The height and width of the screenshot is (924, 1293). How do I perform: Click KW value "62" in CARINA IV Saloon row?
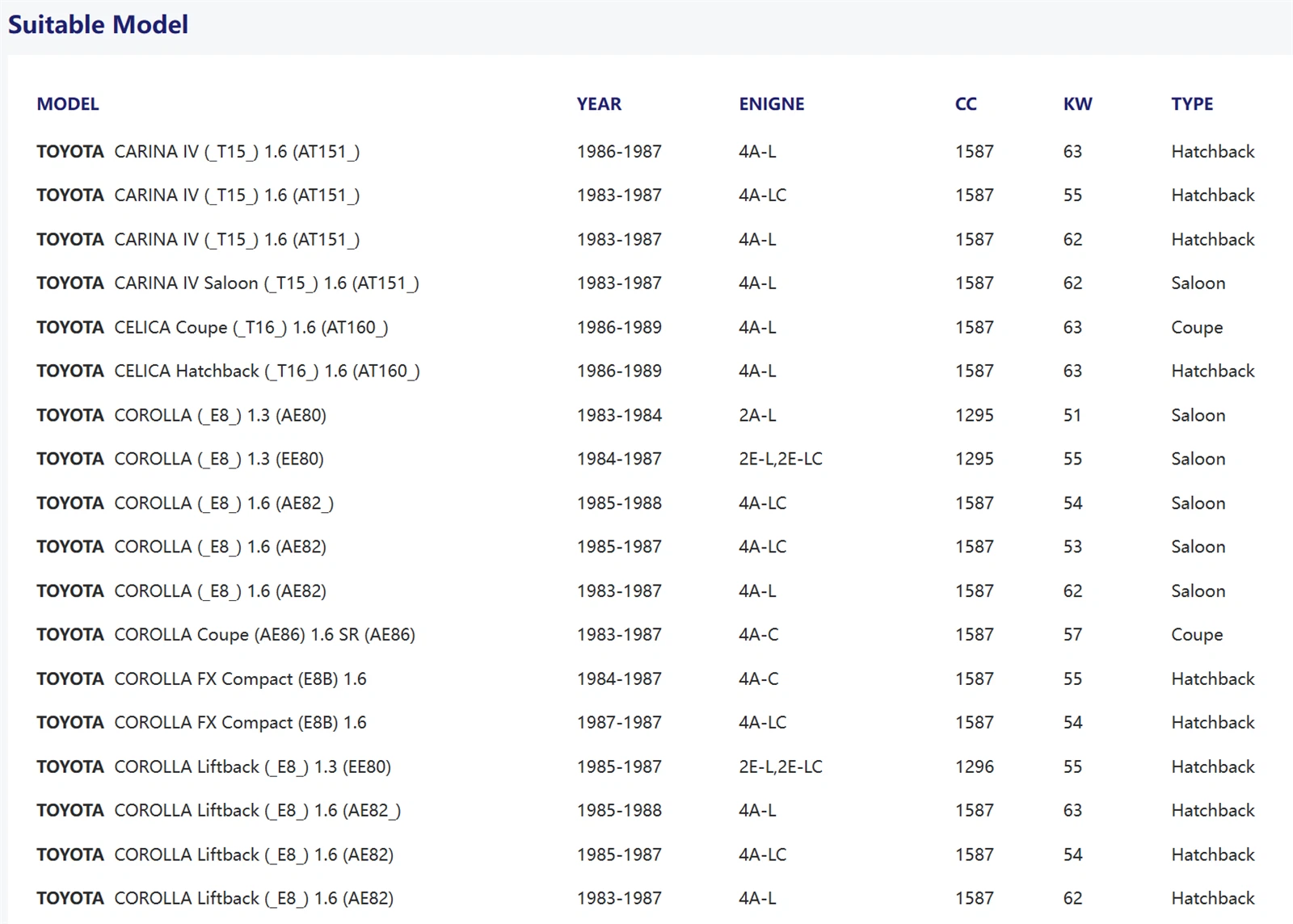[1072, 283]
